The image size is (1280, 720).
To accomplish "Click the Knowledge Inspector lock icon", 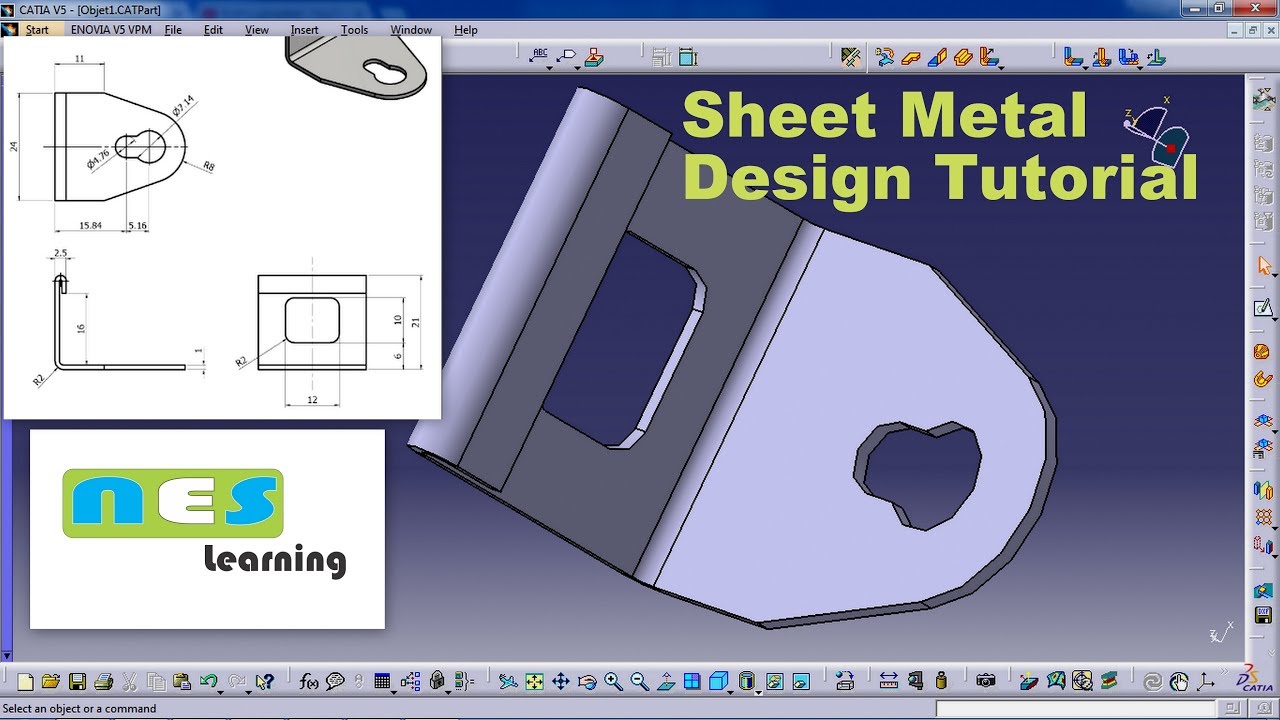I will tap(437, 682).
